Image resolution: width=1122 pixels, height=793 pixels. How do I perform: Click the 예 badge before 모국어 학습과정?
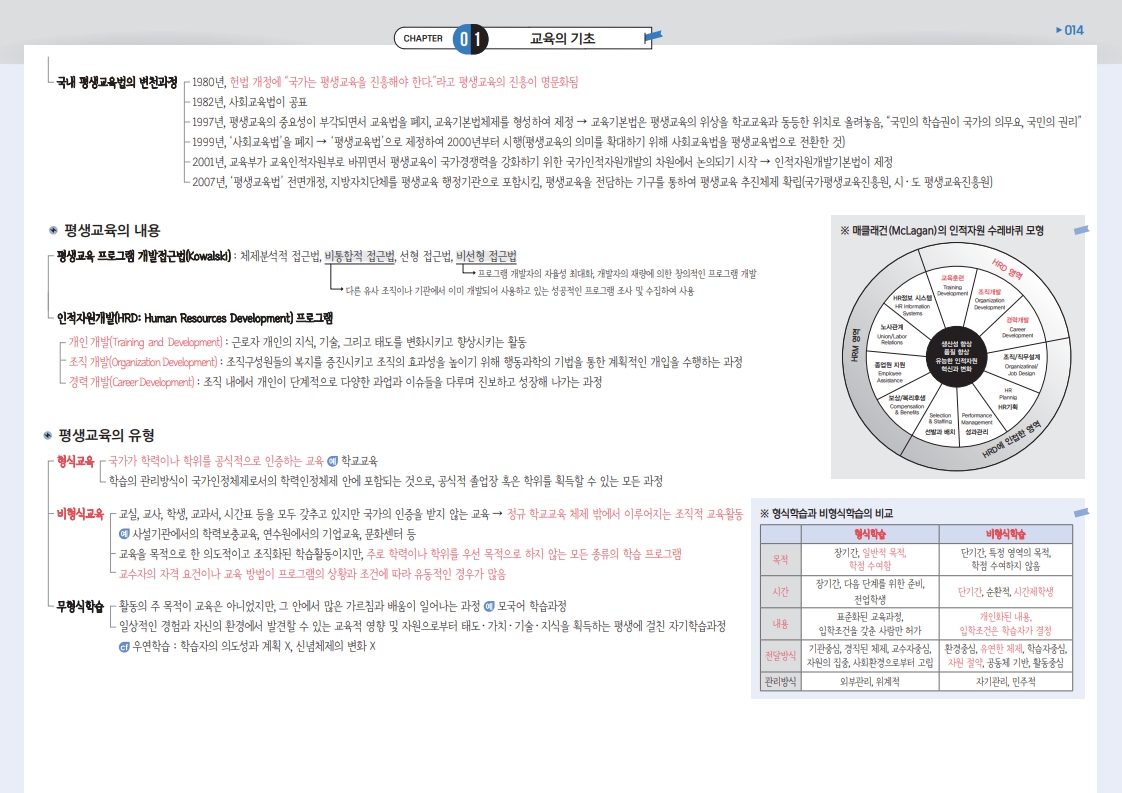[489, 606]
